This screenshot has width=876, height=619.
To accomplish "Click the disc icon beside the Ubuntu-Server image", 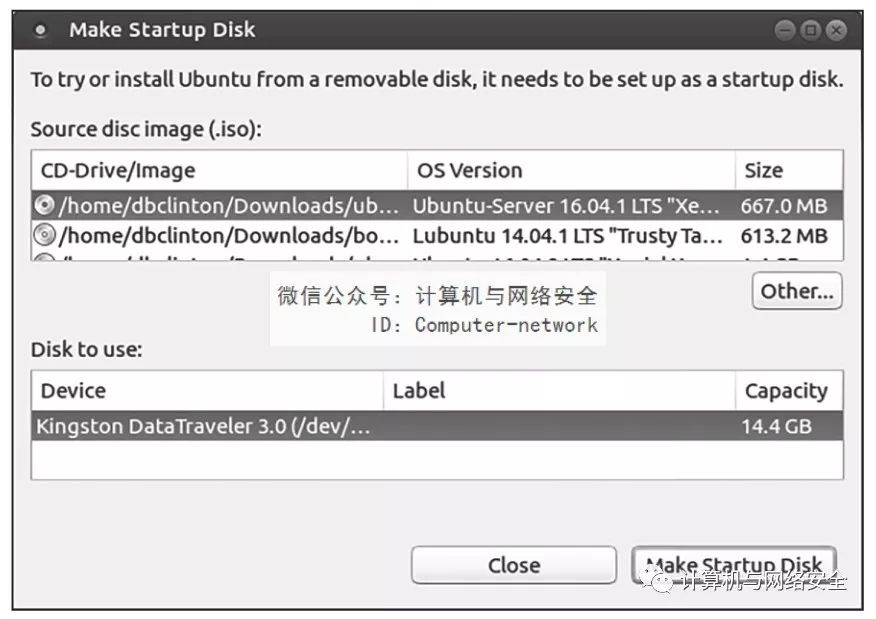I will point(44,206).
